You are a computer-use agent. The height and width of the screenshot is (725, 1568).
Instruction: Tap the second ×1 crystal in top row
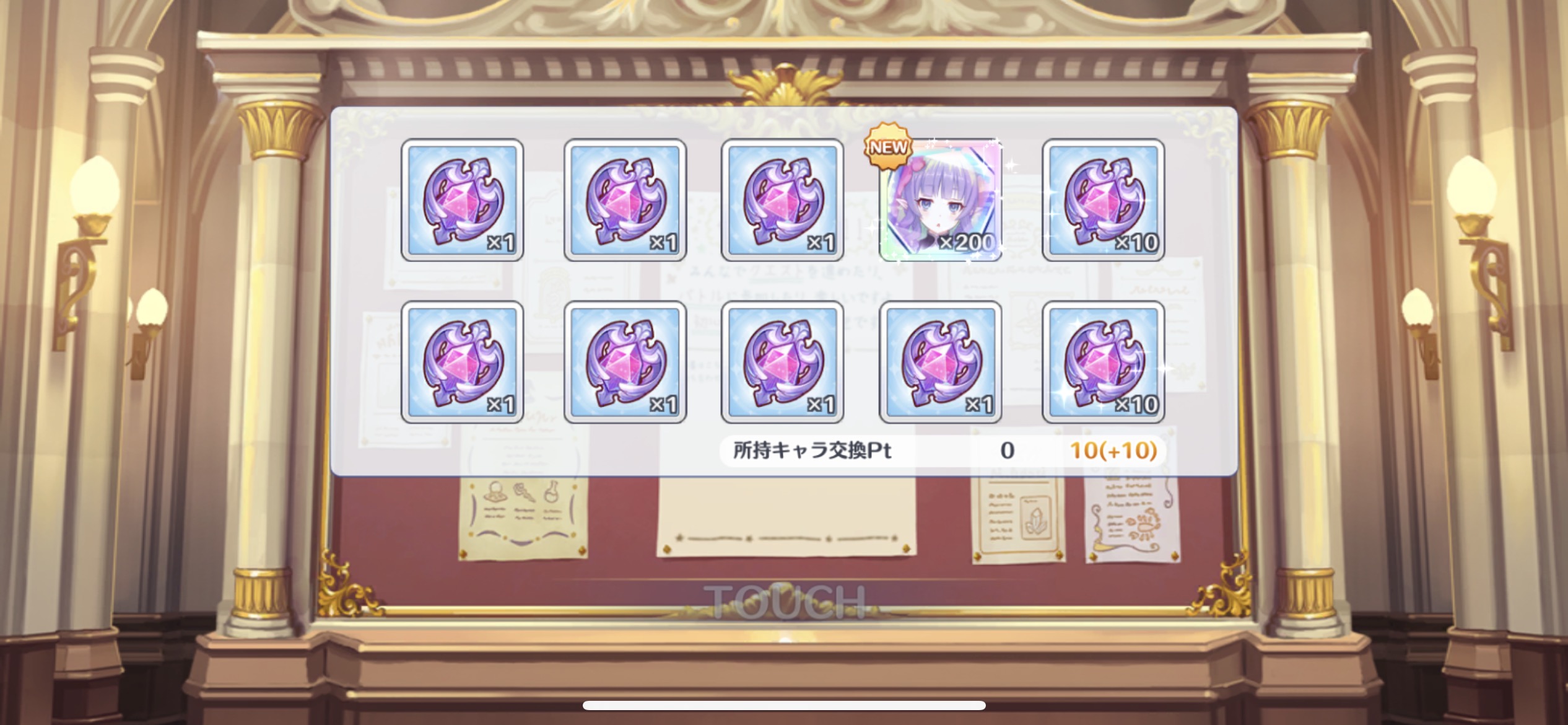tap(625, 200)
